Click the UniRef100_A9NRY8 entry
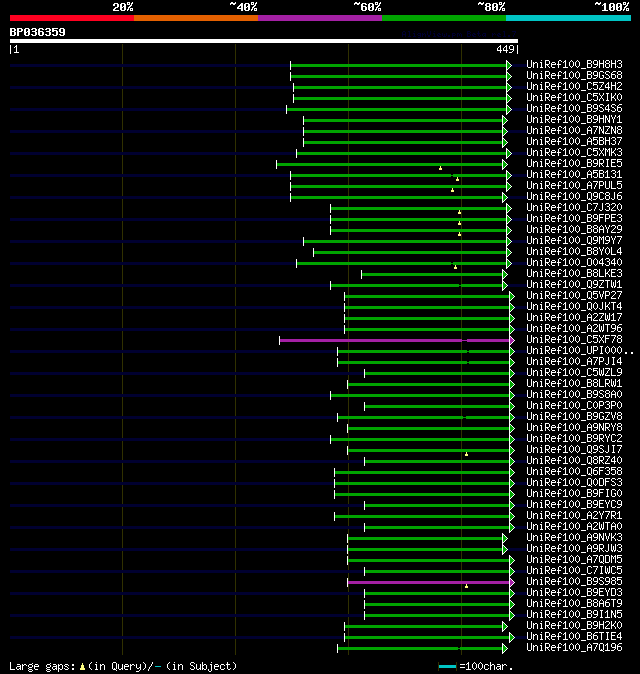 click(574, 428)
